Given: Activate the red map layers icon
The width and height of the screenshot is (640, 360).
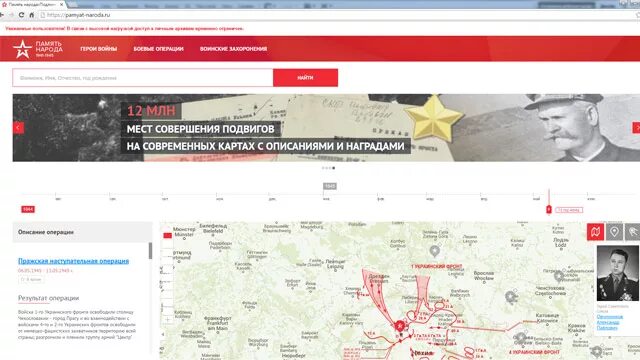Looking at the screenshot, I should tap(596, 232).
